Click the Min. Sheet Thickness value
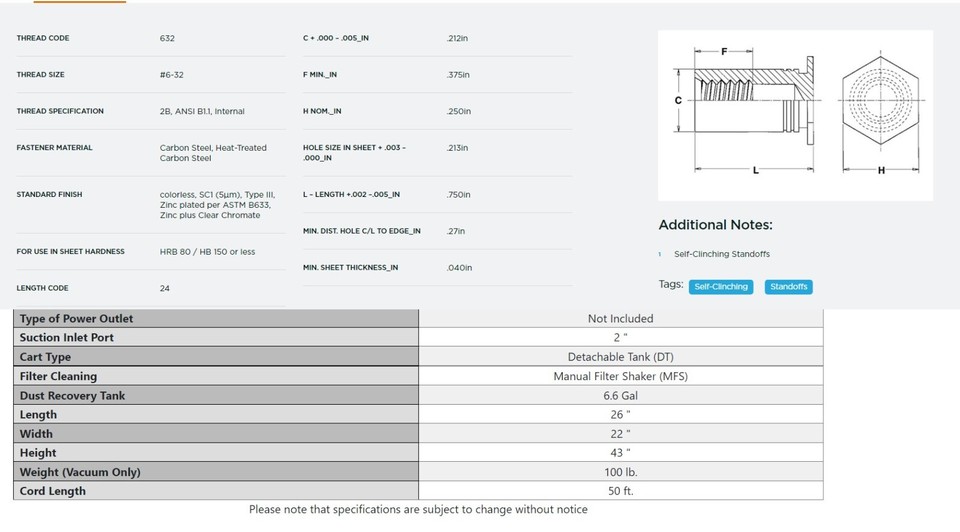Screen dimensions: 960x532 (459, 268)
